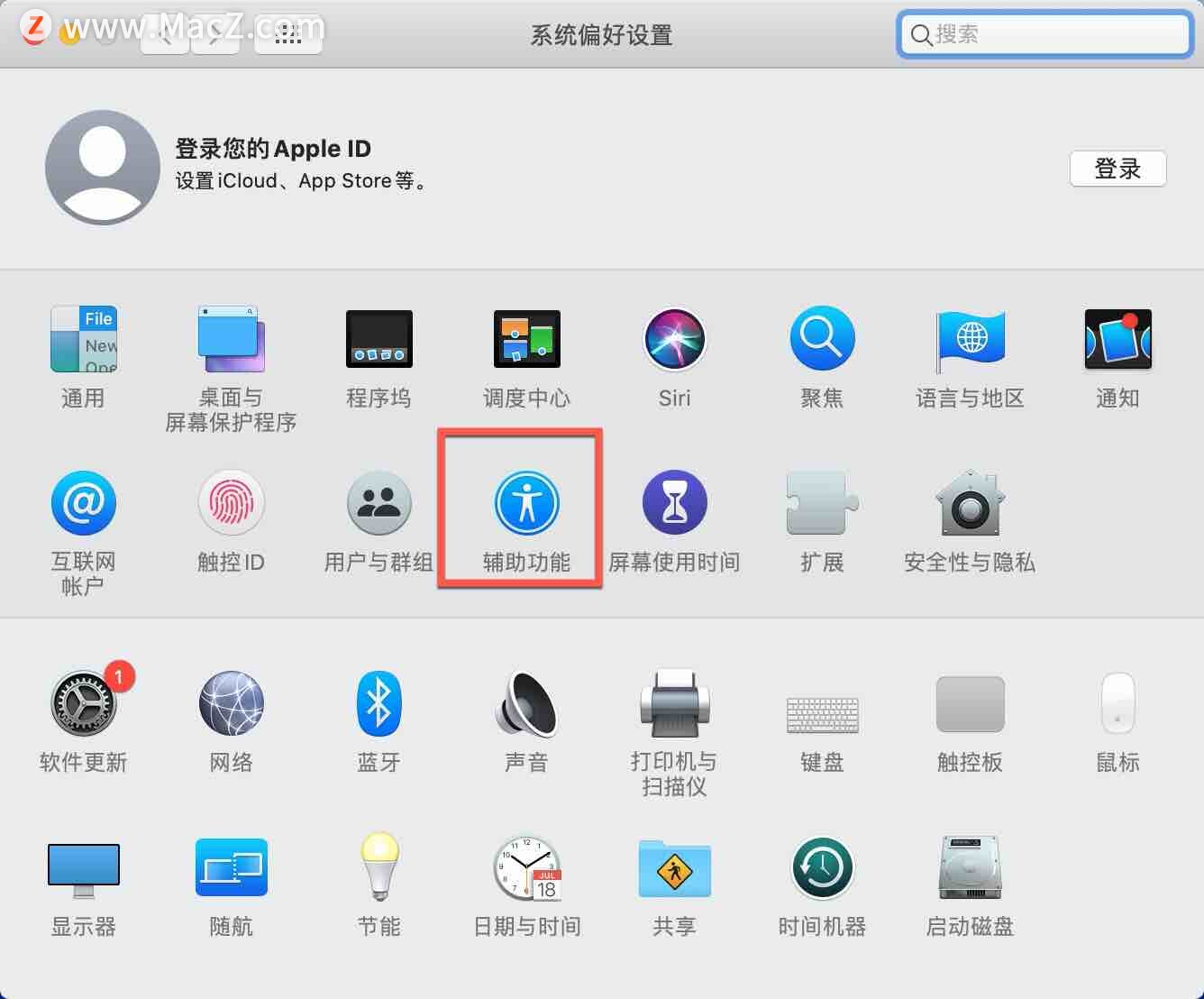This screenshot has height=999, width=1204.
Task: Click the Apple ID profile picture
Action: pyautogui.click(x=102, y=167)
